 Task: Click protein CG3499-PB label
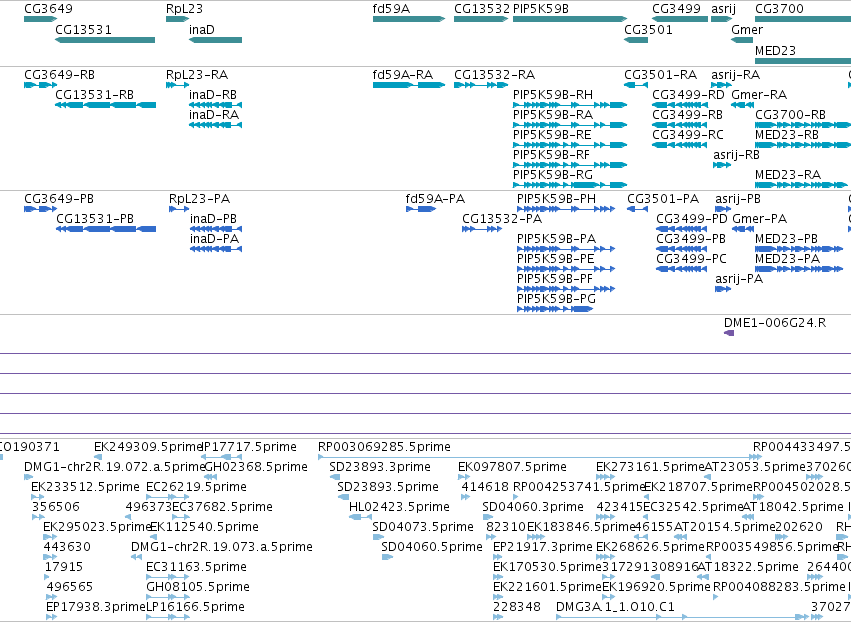click(691, 239)
